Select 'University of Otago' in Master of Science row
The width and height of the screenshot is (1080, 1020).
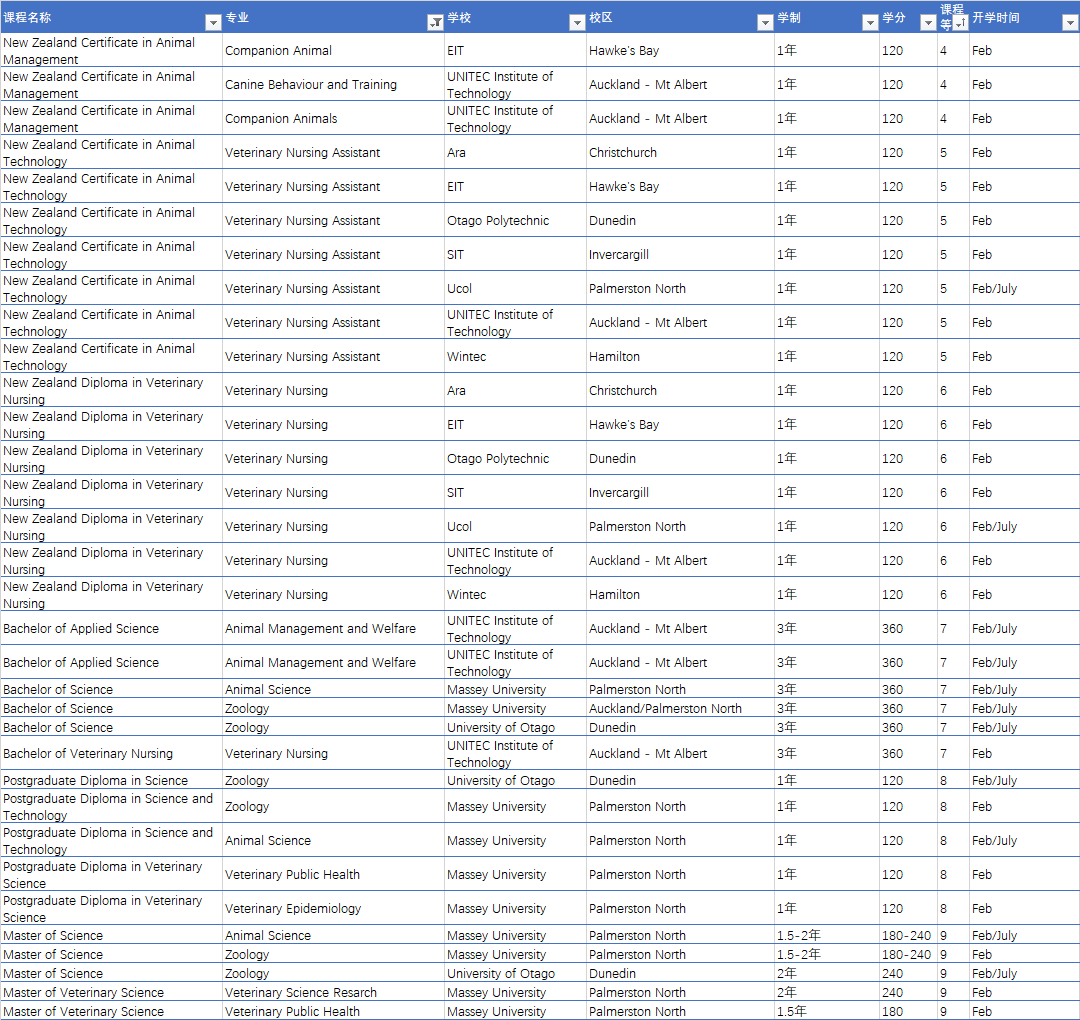point(515,973)
